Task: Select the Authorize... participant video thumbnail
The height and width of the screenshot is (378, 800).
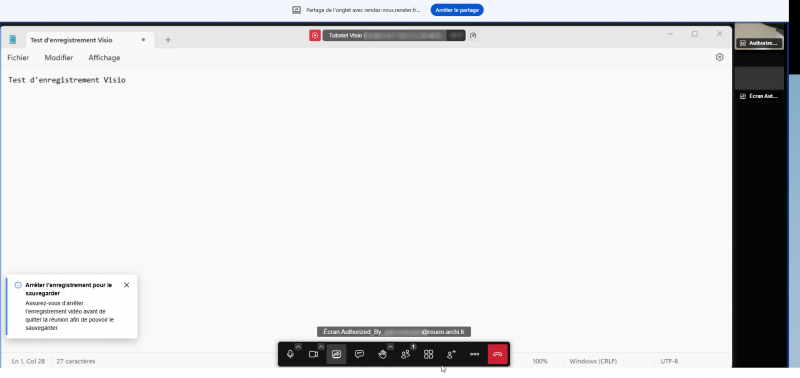Action: pyautogui.click(x=759, y=36)
